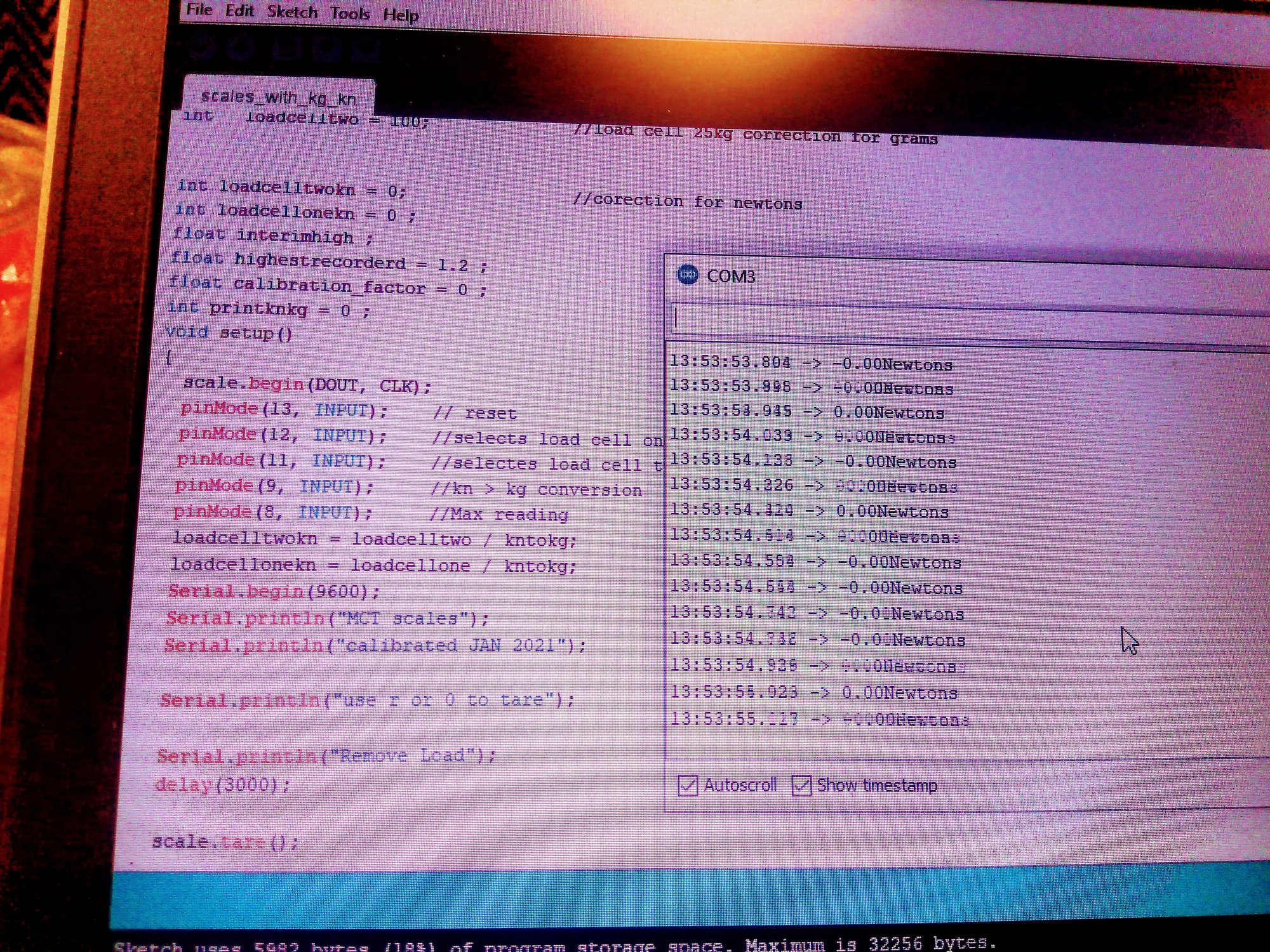Viewport: 1270px width, 952px height.
Task: Toggle the Autoscroll checkbox
Action: [688, 785]
